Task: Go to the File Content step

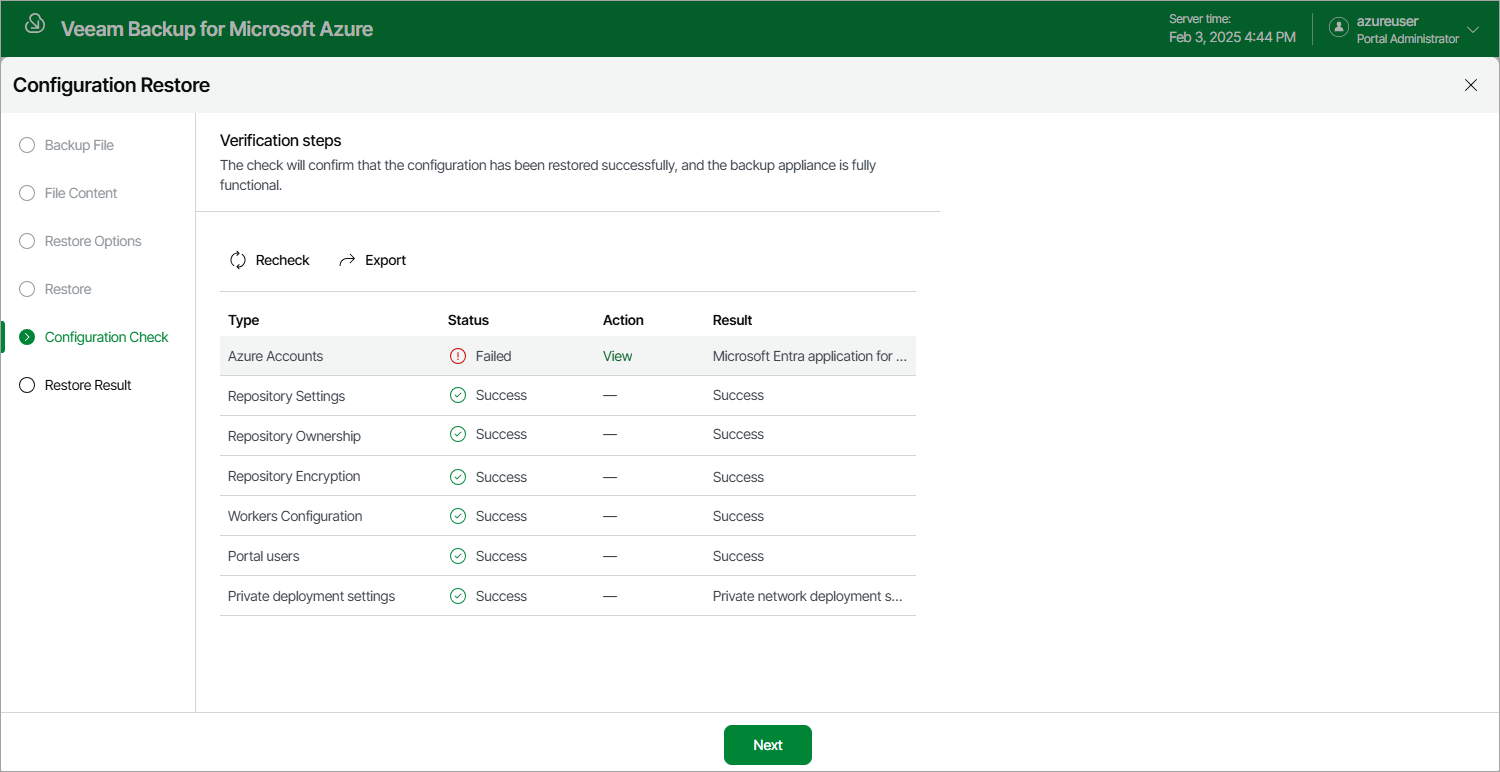Action: pos(81,193)
